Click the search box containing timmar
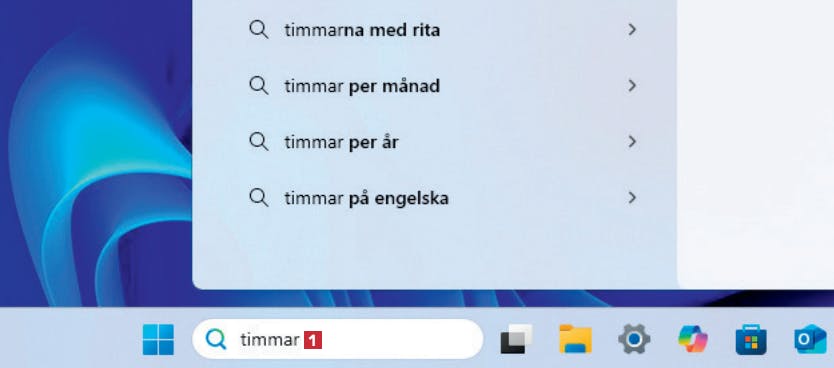The height and width of the screenshot is (368, 834). [338, 339]
